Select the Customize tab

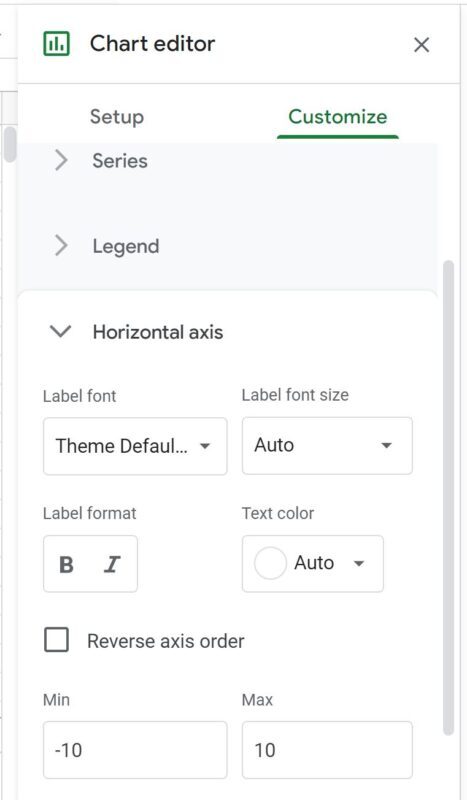point(338,117)
